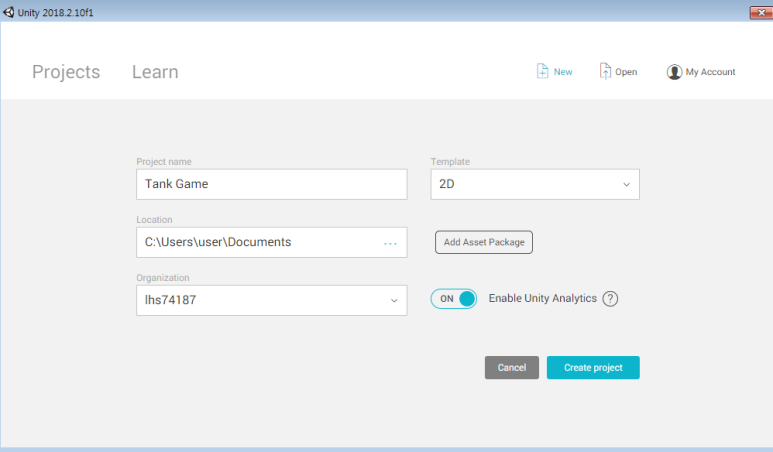Click the Enable Unity Analytics label
This screenshot has height=452, width=773.
coord(542,298)
